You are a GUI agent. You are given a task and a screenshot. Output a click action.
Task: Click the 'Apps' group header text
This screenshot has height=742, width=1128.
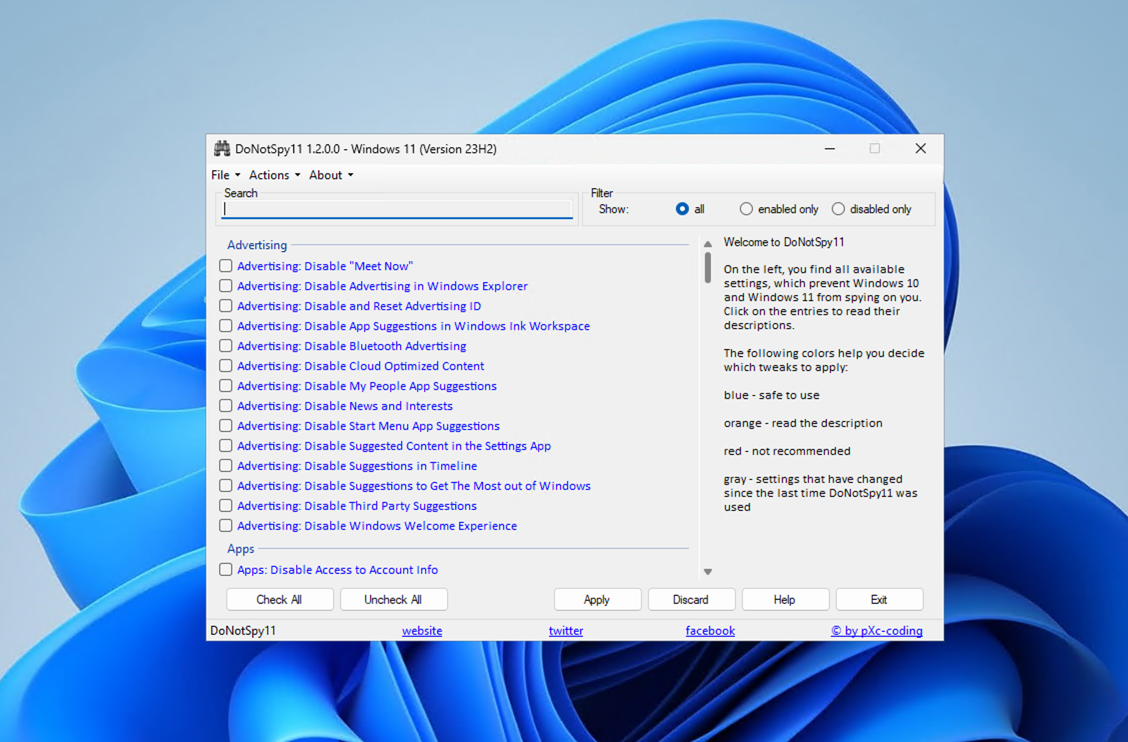(241, 548)
